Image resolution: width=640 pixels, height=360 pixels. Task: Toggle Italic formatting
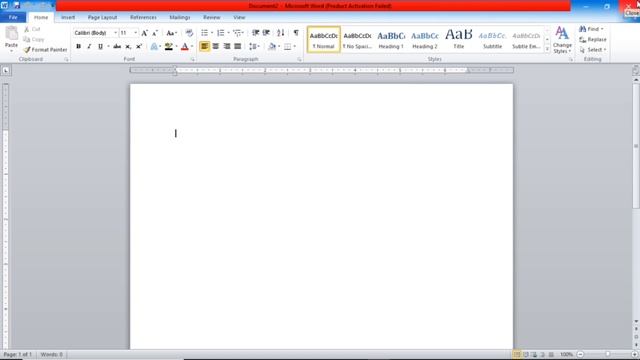pos(89,47)
